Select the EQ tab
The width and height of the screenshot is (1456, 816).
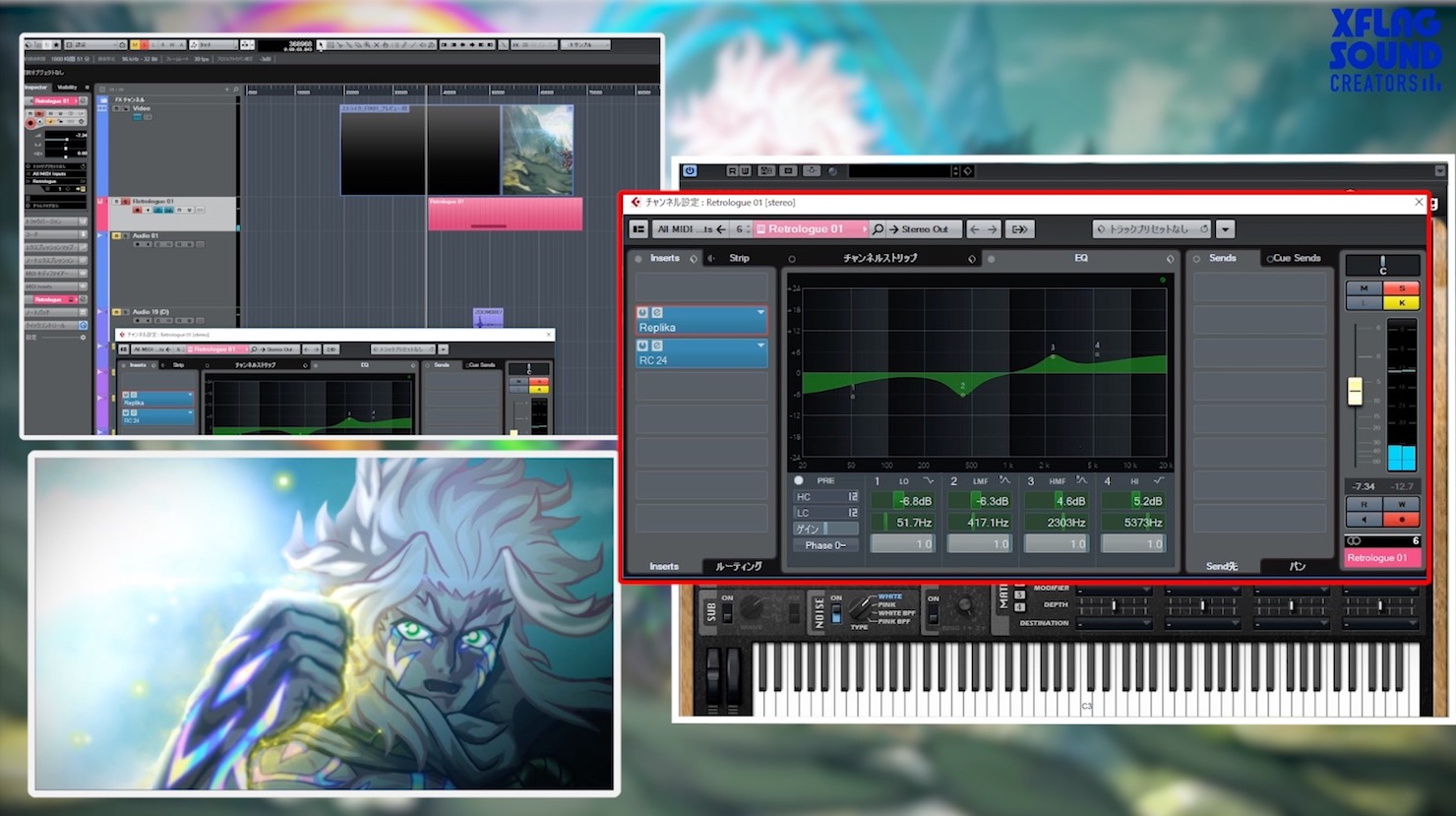tap(1081, 259)
